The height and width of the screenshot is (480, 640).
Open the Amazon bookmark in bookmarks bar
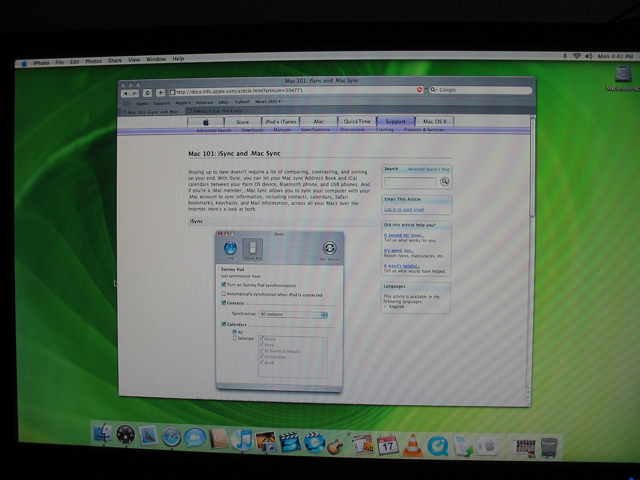tap(204, 102)
